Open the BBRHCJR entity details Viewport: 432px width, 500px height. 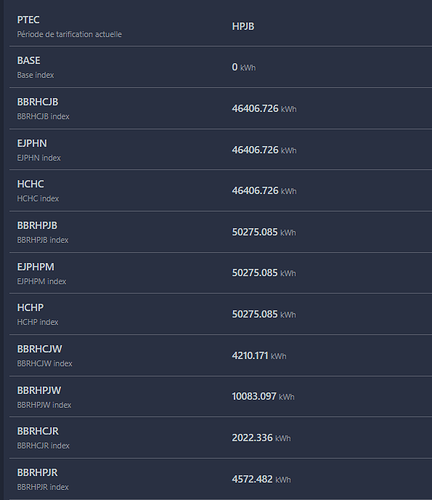221,438
